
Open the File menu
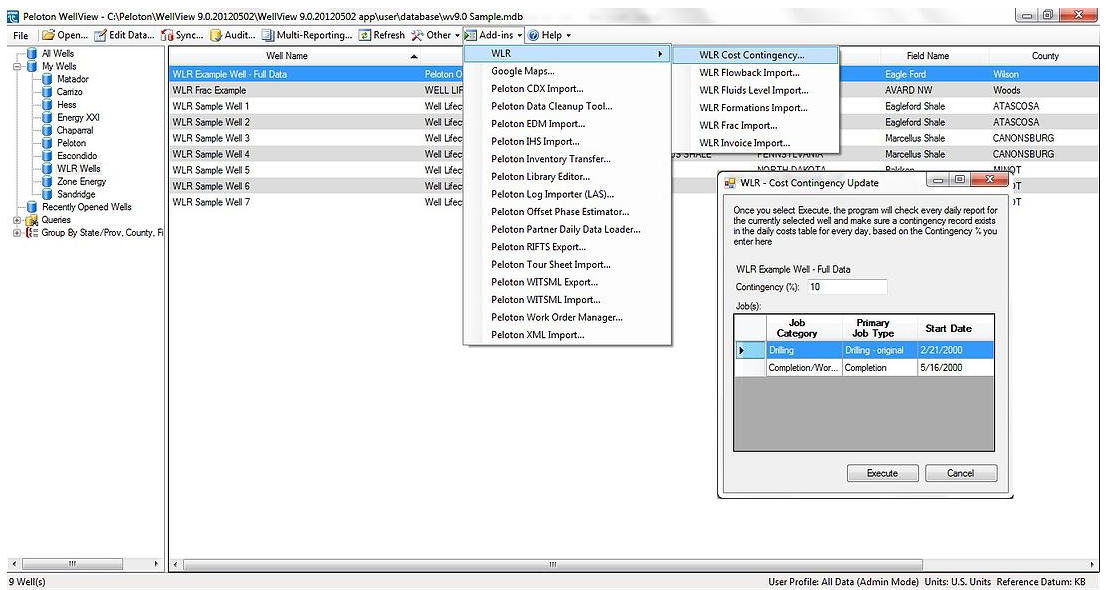[20, 35]
